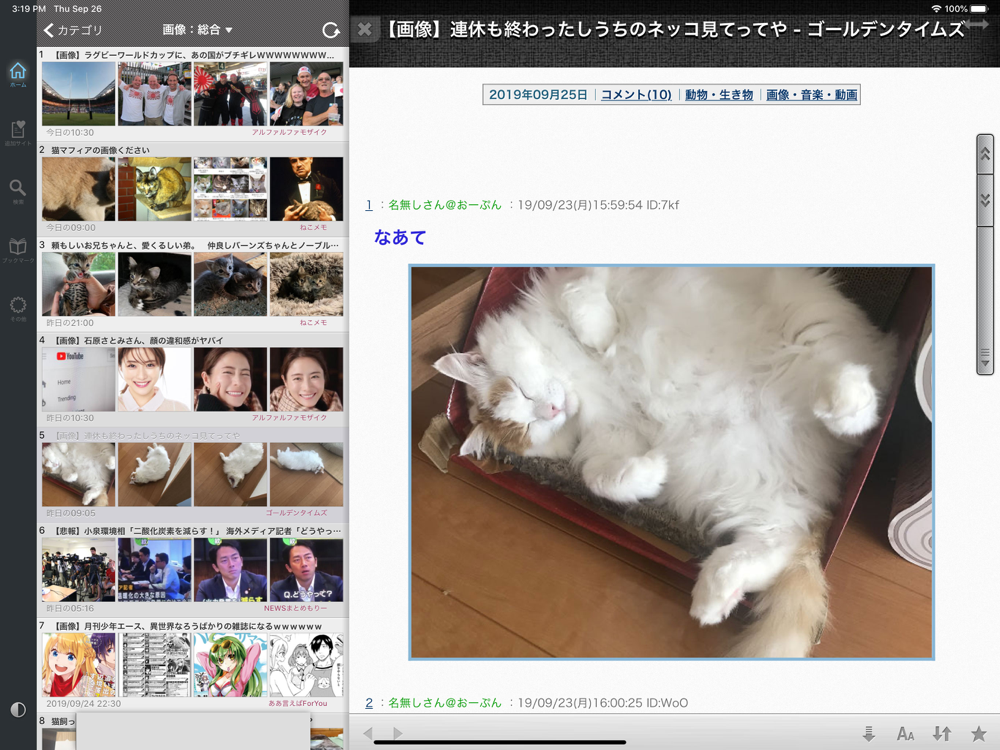Toggle the night mode half-circle icon
This screenshot has height=750, width=1000.
point(18,709)
